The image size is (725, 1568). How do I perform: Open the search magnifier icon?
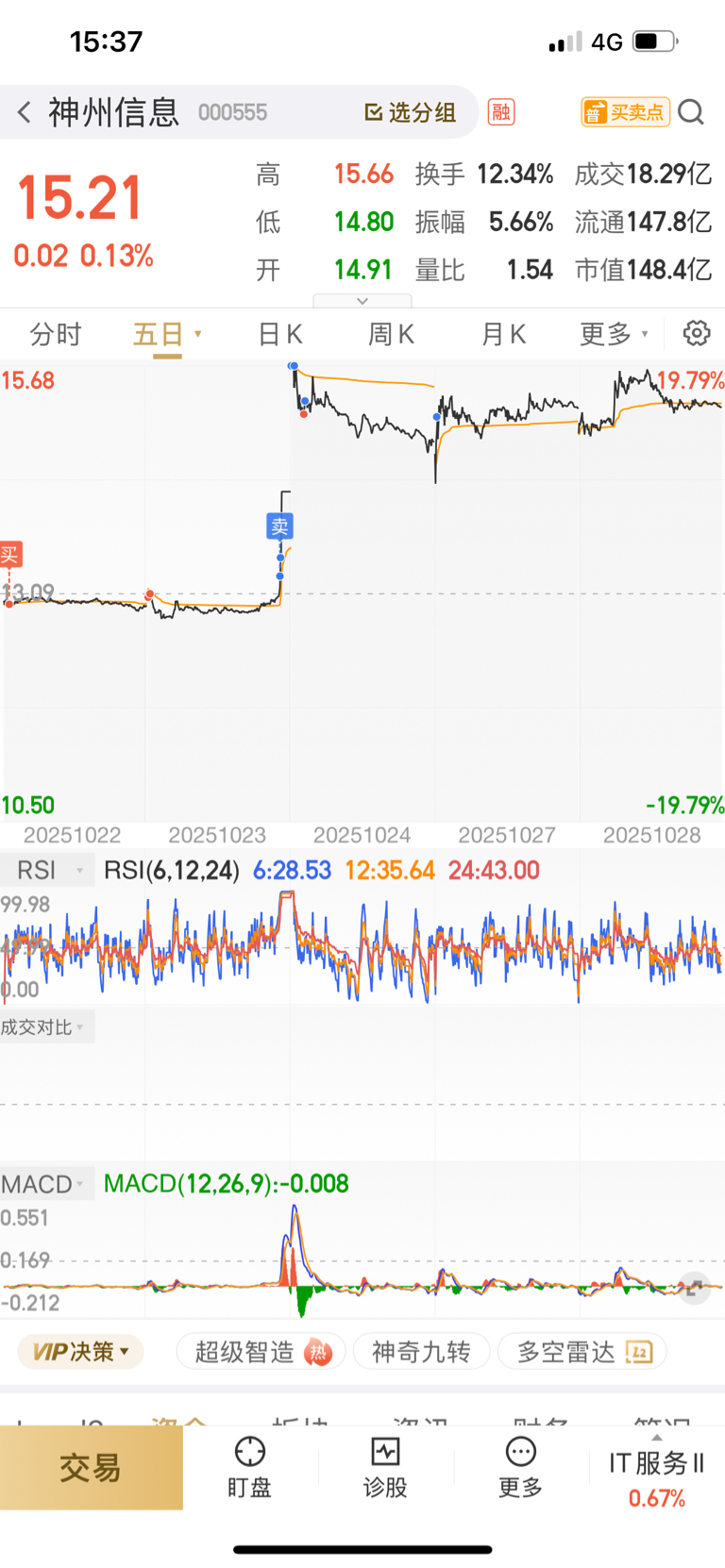point(691,112)
